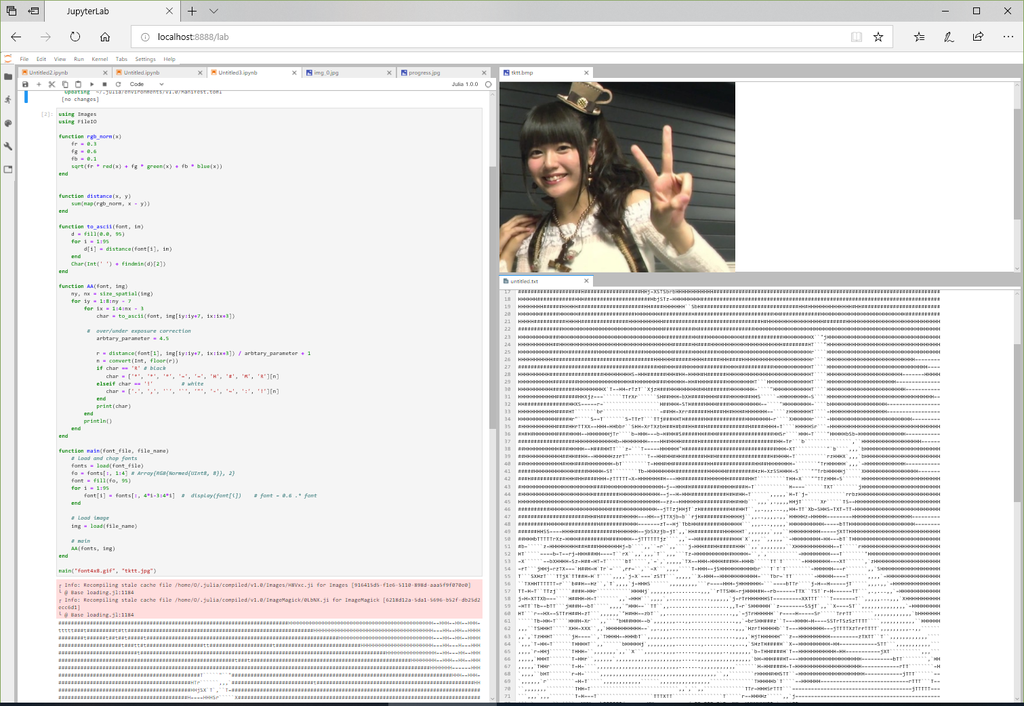This screenshot has width=1024, height=706.
Task: Select the tktt.bmp tab
Action: (546, 72)
